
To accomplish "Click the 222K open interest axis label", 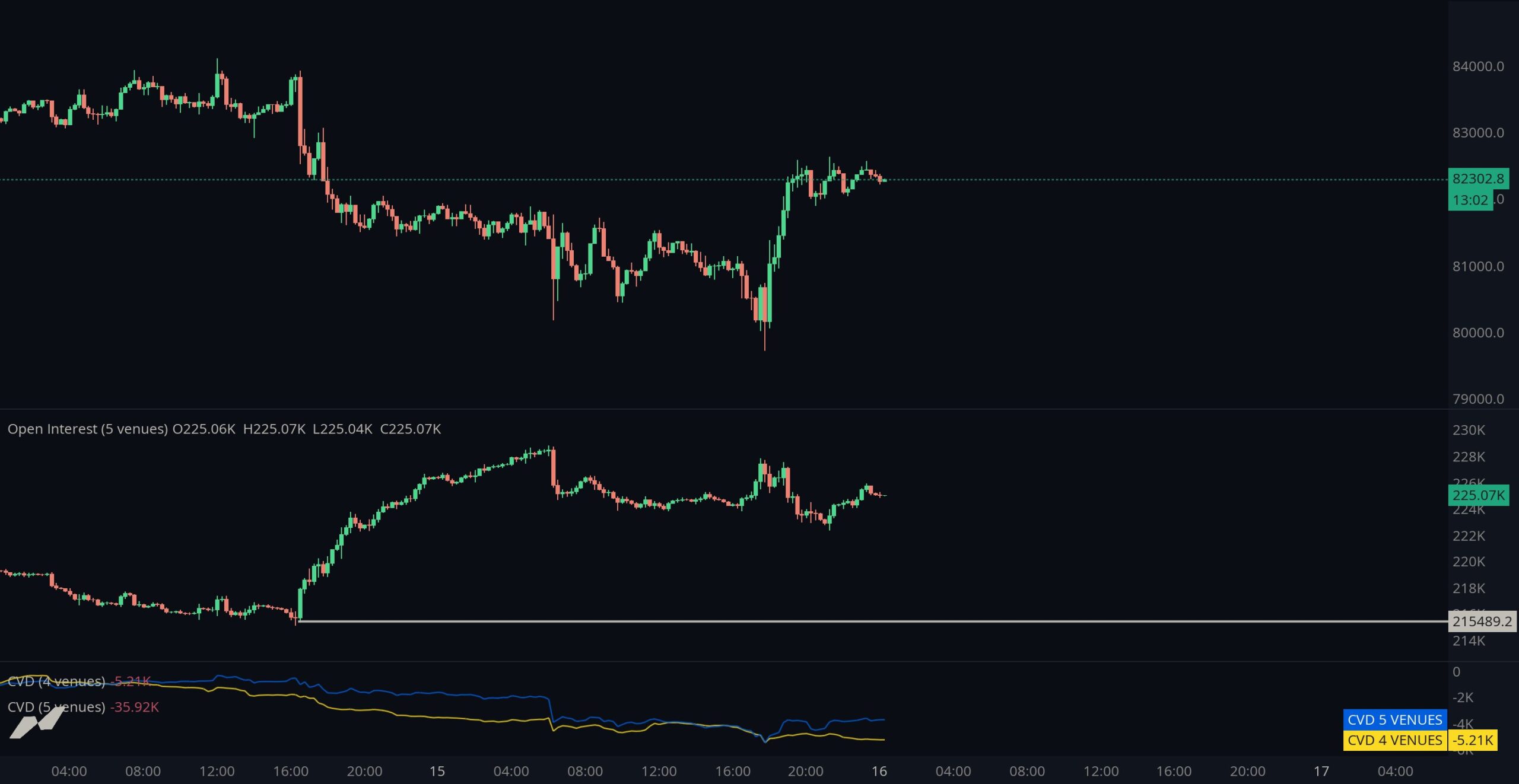I will tap(1469, 536).
